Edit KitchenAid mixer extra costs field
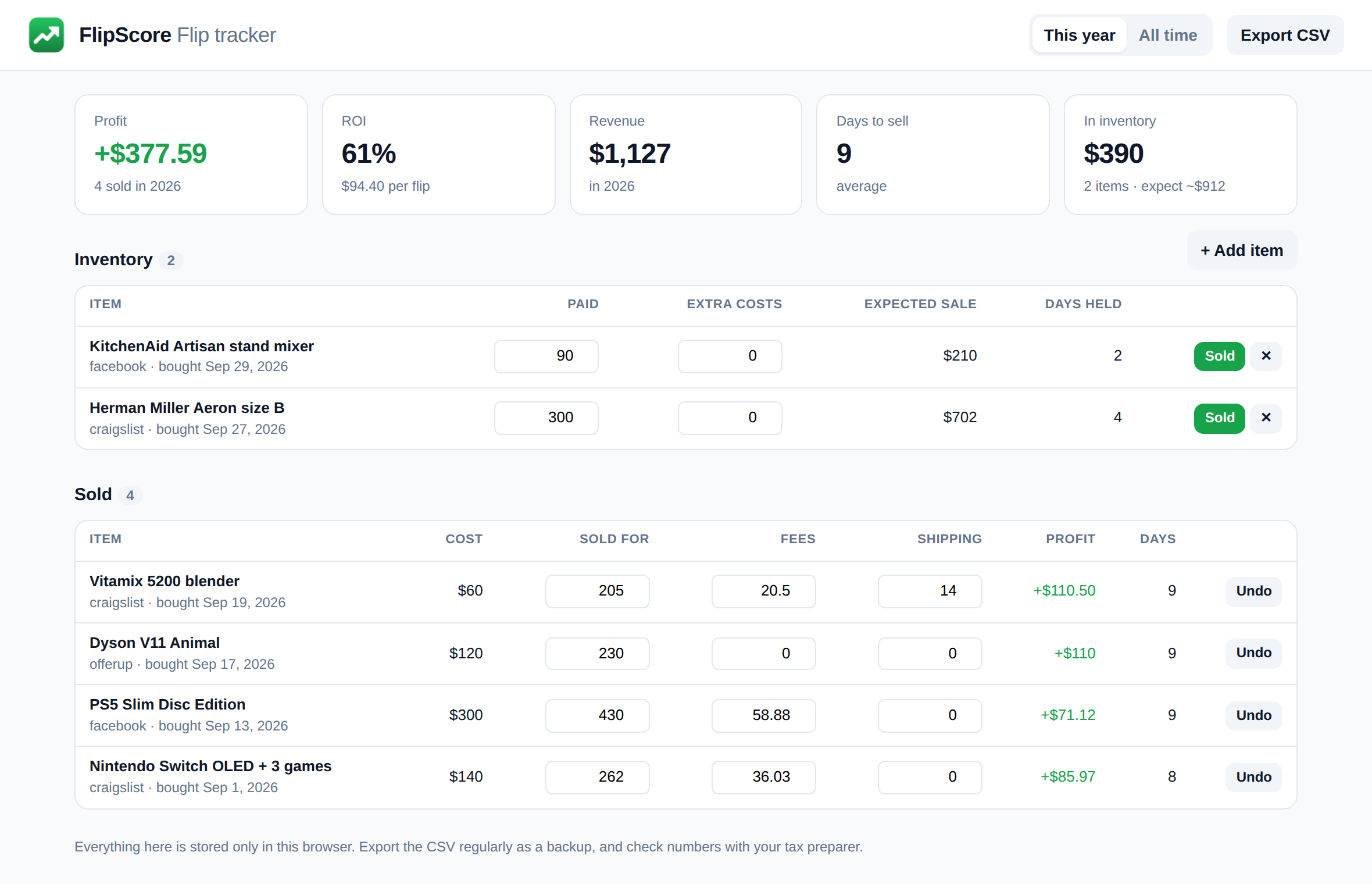The width and height of the screenshot is (1372, 884). [730, 356]
